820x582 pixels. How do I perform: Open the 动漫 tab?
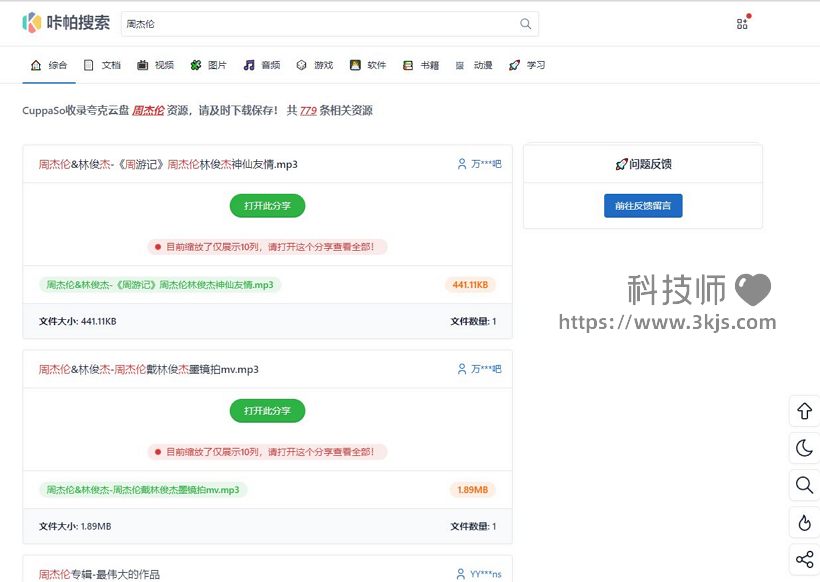point(474,65)
